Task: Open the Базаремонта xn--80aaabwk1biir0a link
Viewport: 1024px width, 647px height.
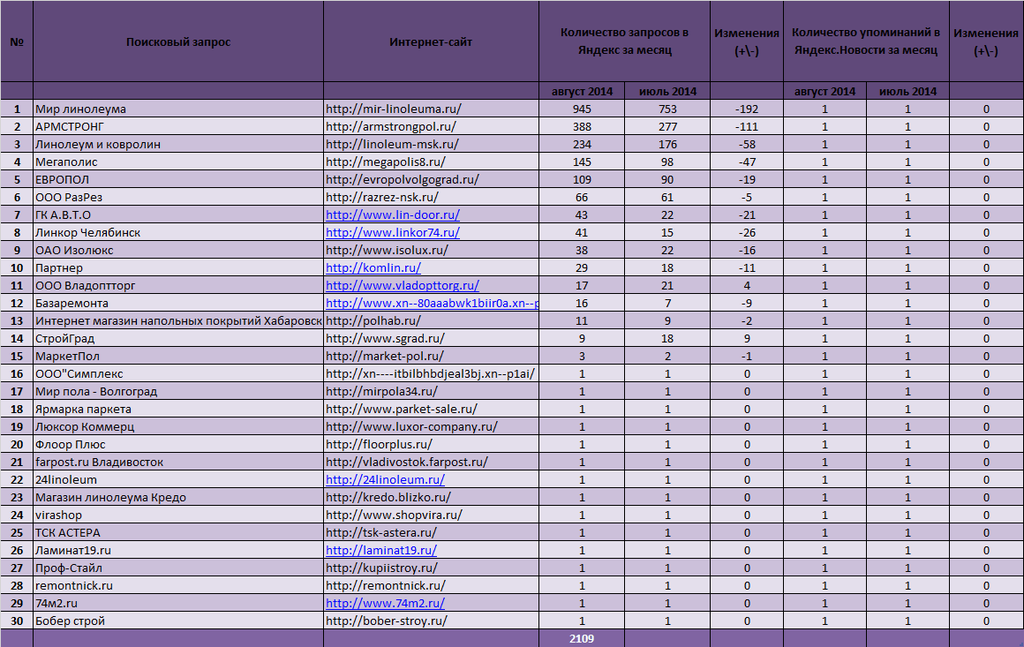Action: tap(432, 303)
